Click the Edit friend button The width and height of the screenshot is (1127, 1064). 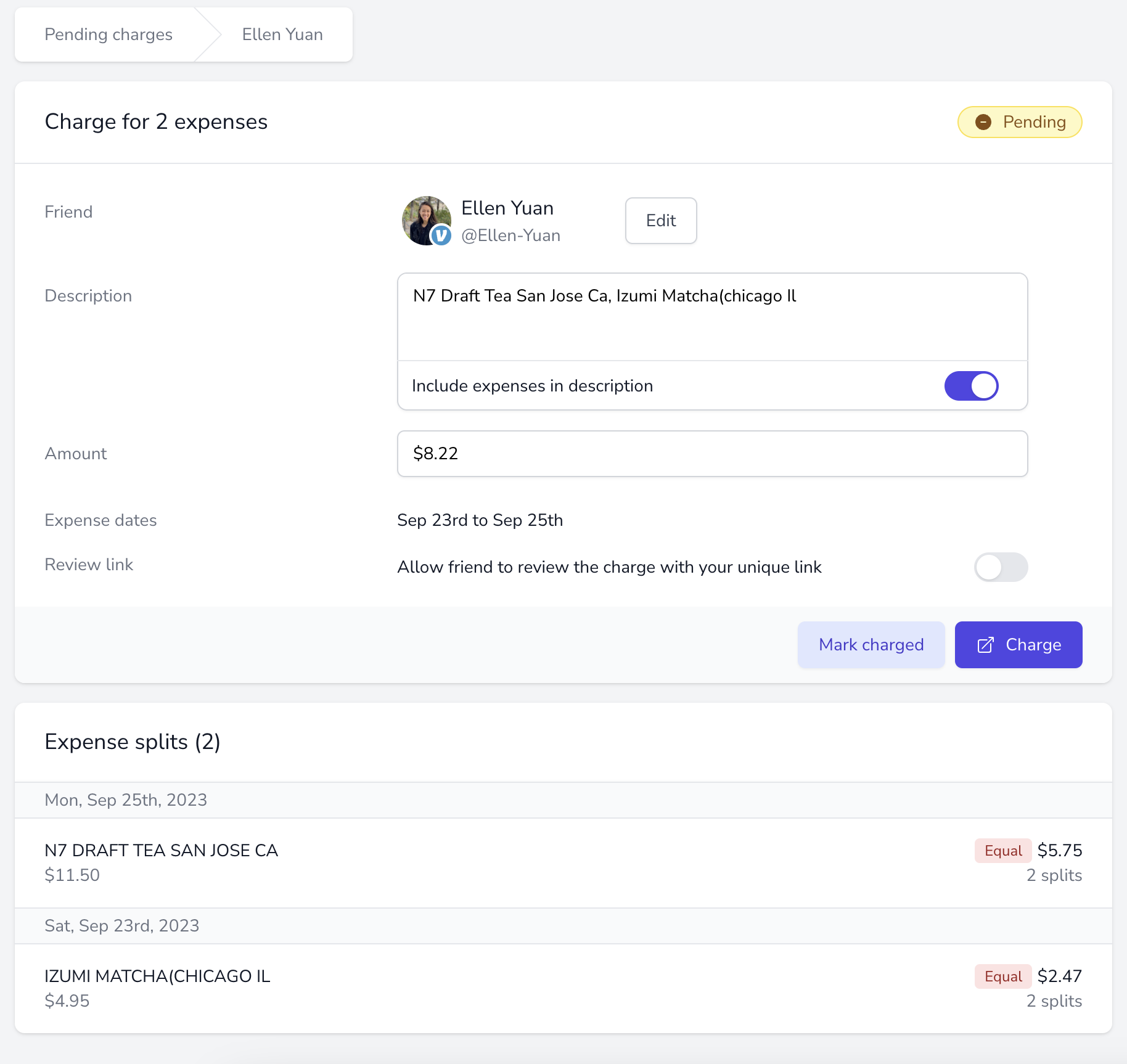661,221
